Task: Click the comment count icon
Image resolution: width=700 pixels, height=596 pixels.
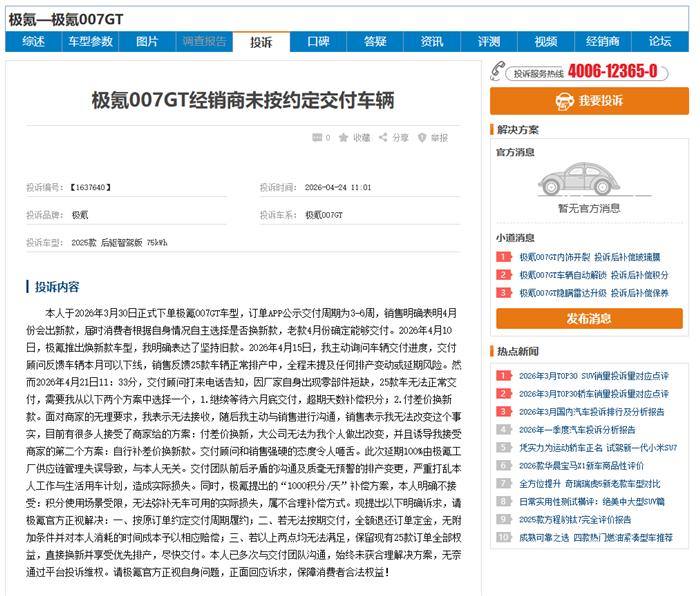Action: pyautogui.click(x=317, y=138)
